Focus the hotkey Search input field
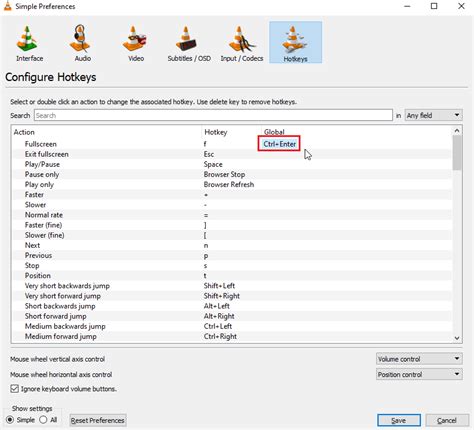The image size is (474, 430). pos(213,115)
